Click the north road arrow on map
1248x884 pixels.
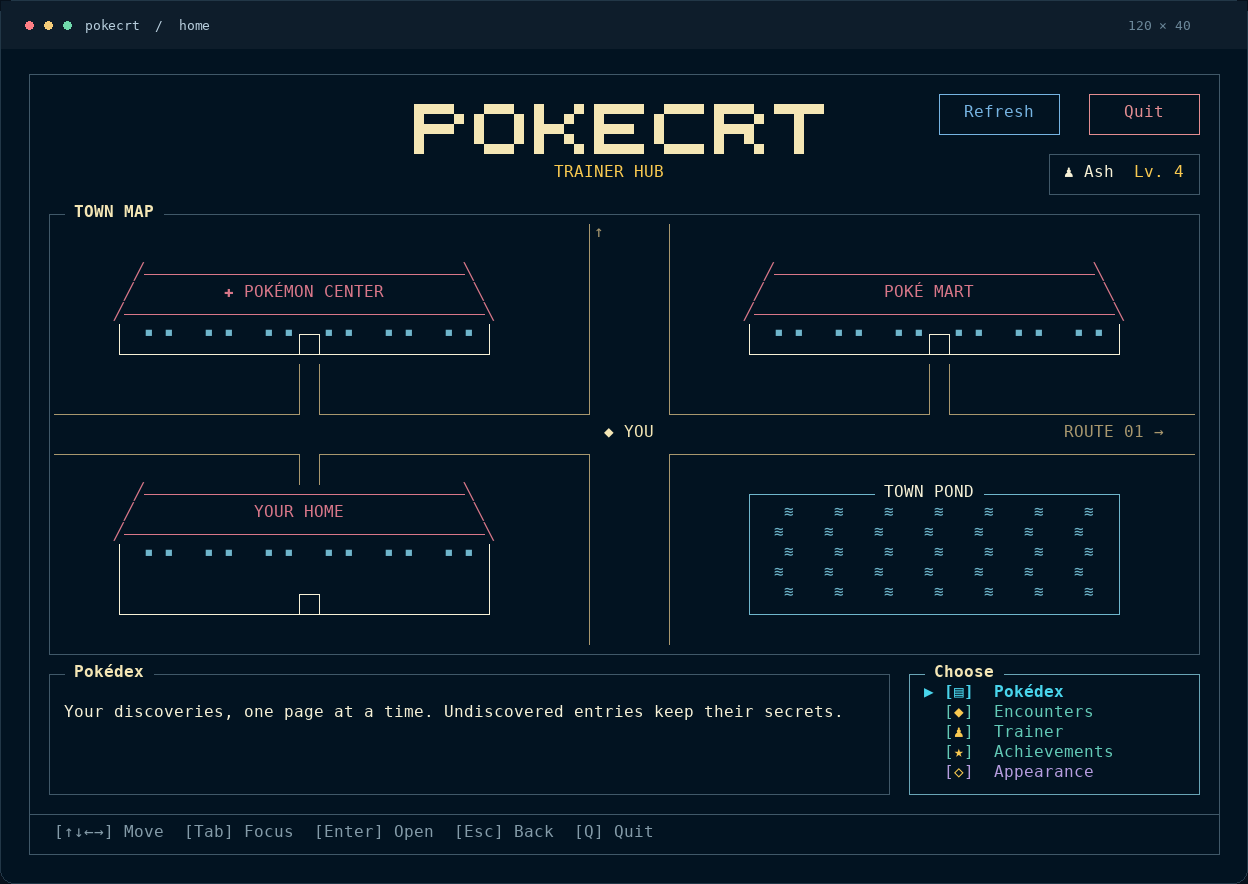[599, 232]
